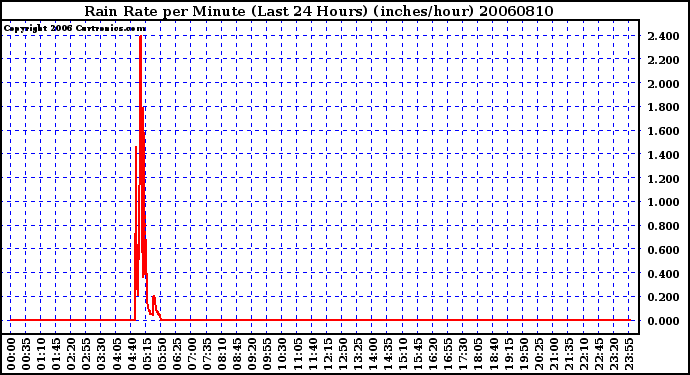Click the 02:55 time label
690x375 pixels.
click(x=86, y=354)
